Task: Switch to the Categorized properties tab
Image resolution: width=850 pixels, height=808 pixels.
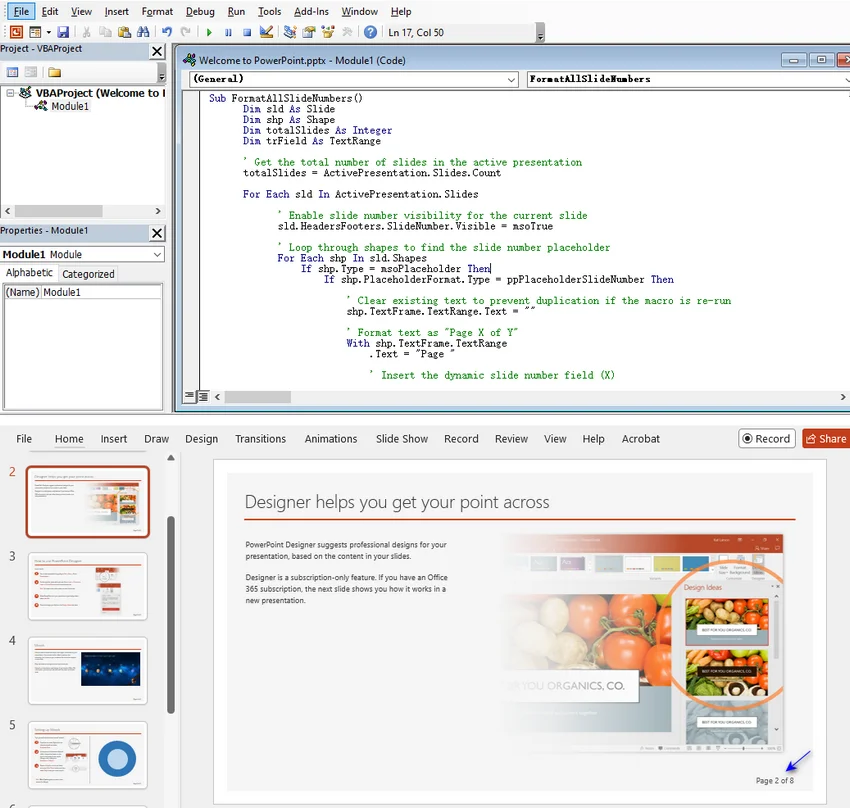Action: point(88,274)
